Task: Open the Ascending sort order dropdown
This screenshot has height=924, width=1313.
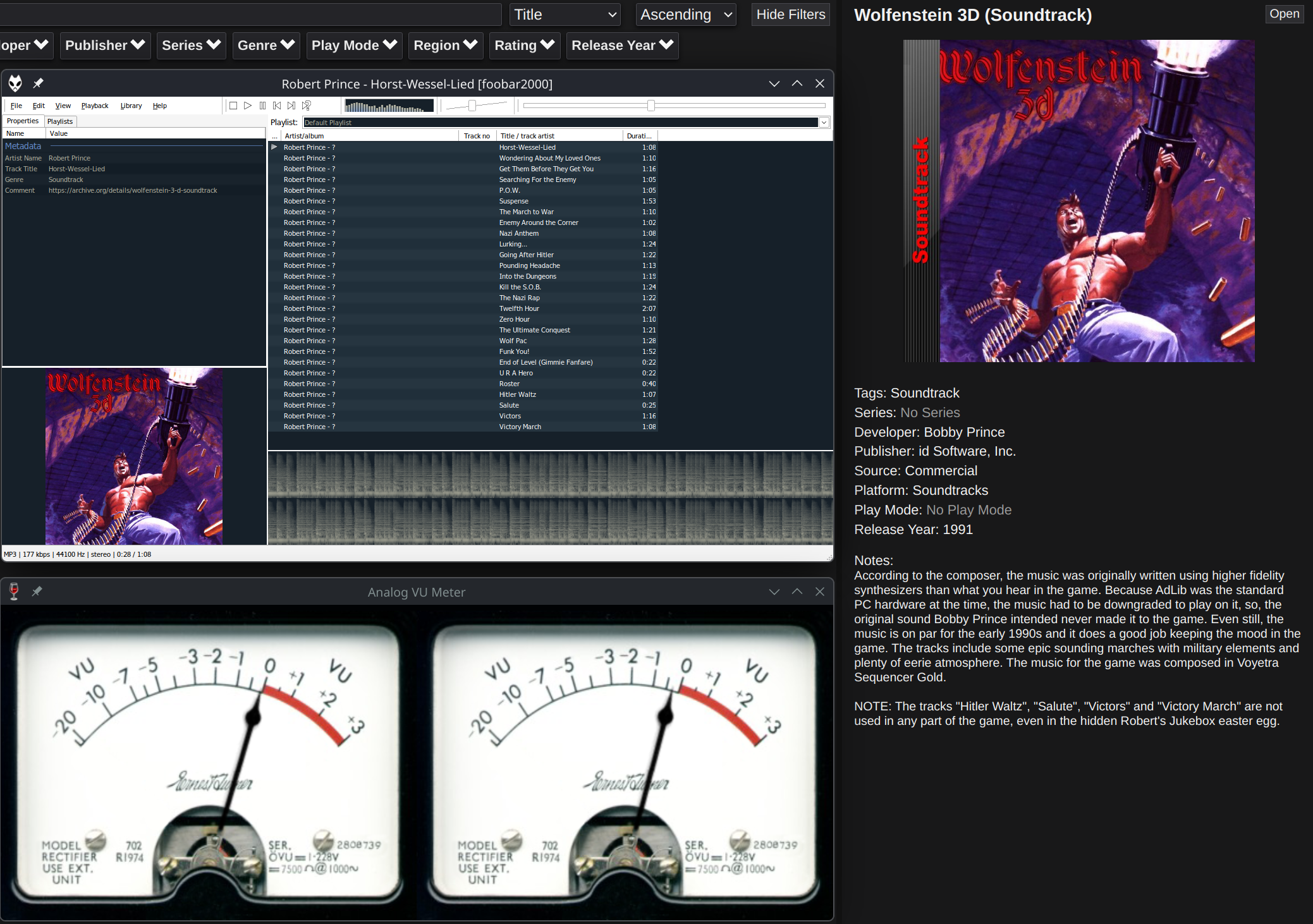Action: [x=685, y=15]
